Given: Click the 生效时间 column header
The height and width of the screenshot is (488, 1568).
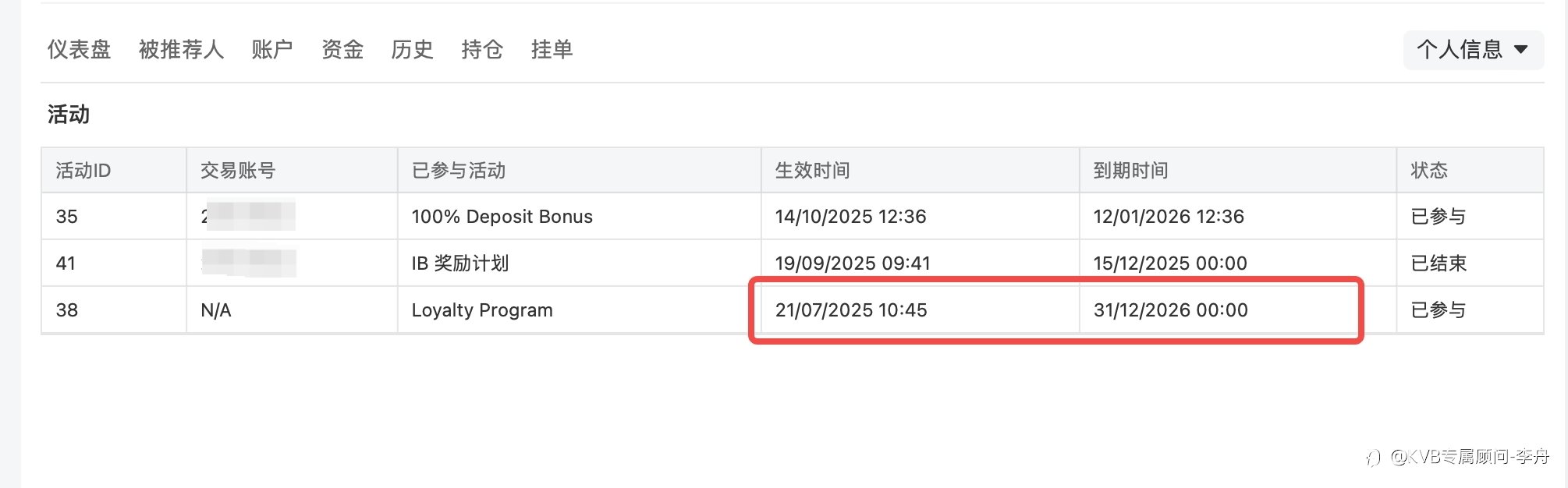Looking at the screenshot, I should [x=812, y=171].
